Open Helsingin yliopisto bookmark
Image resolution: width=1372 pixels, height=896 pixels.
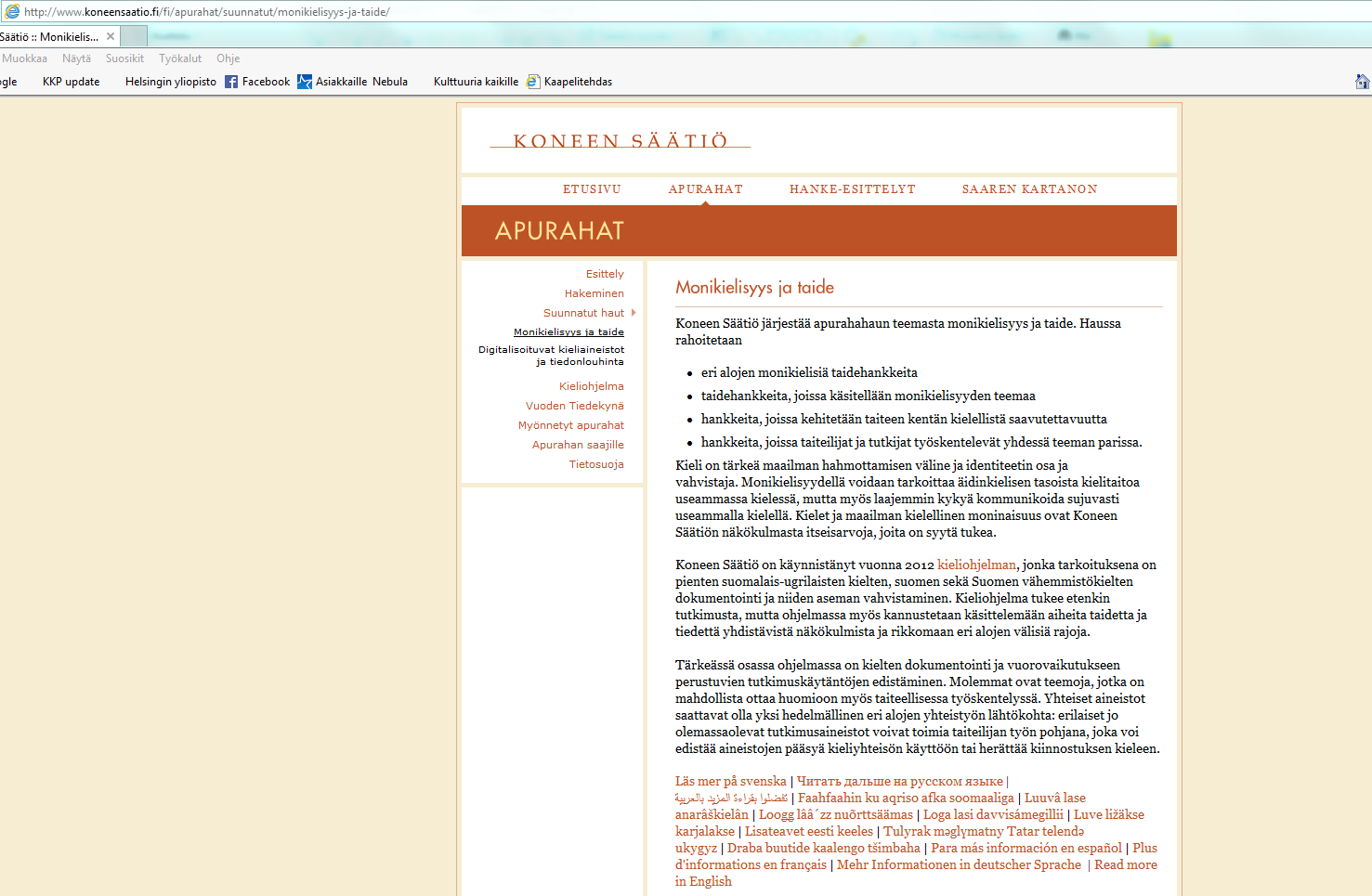(x=171, y=82)
